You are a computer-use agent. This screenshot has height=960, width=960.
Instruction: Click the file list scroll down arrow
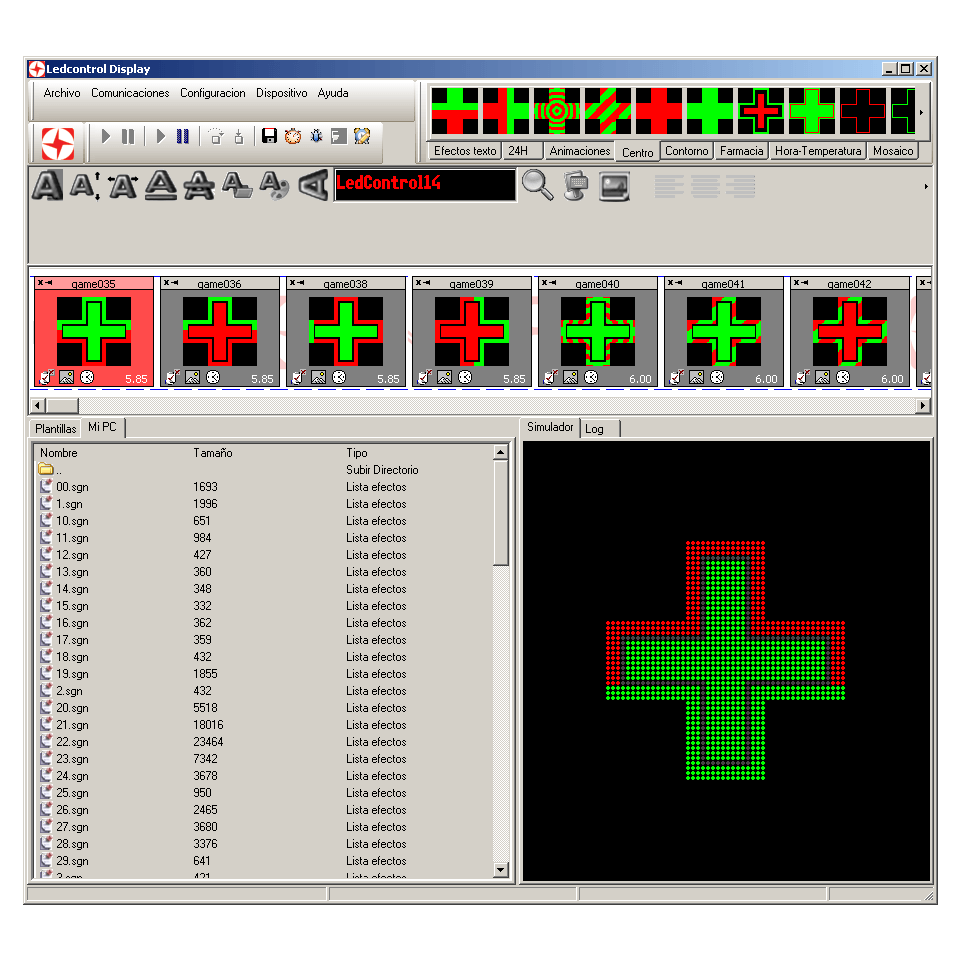(x=501, y=870)
